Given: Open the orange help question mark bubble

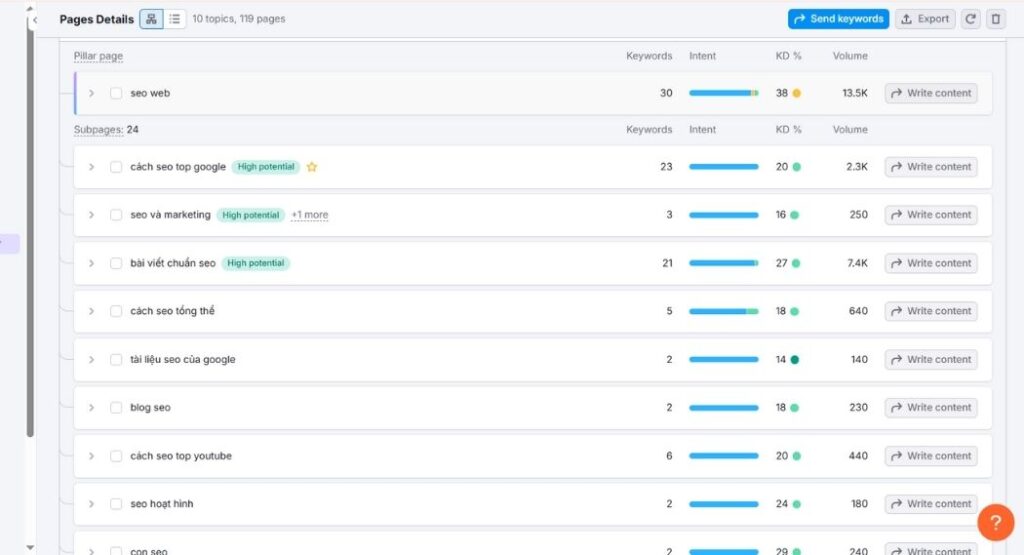Looking at the screenshot, I should [x=995, y=522].
